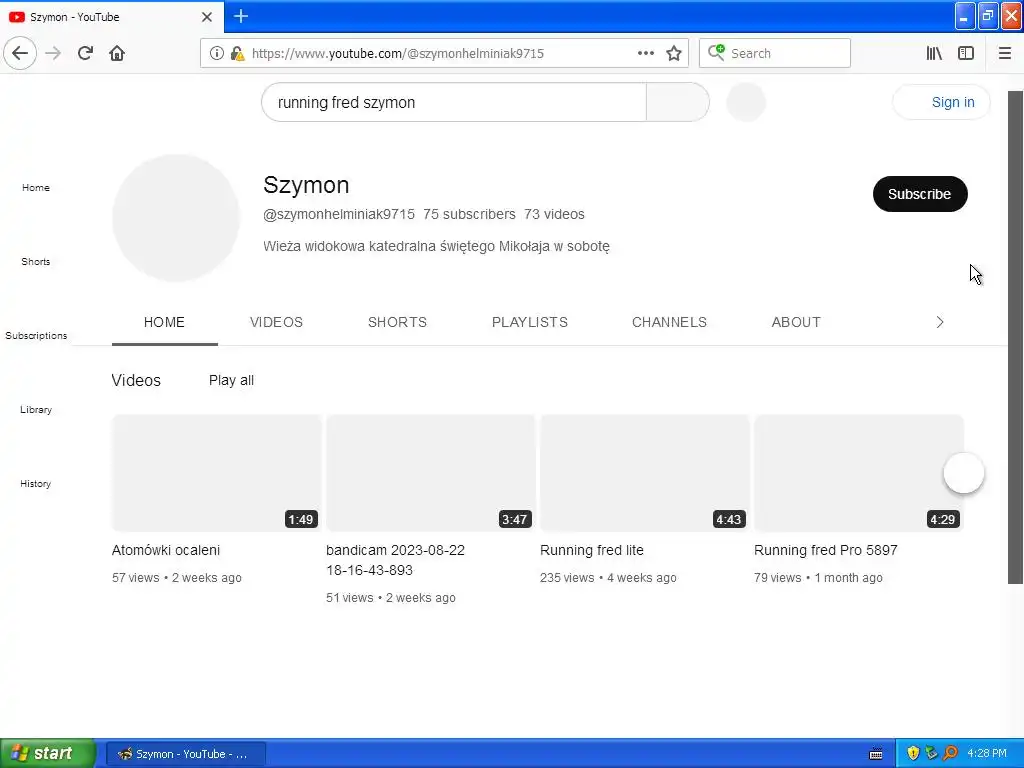The height and width of the screenshot is (768, 1024).
Task: Open Shorts in YouTube sidebar
Action: click(x=36, y=261)
